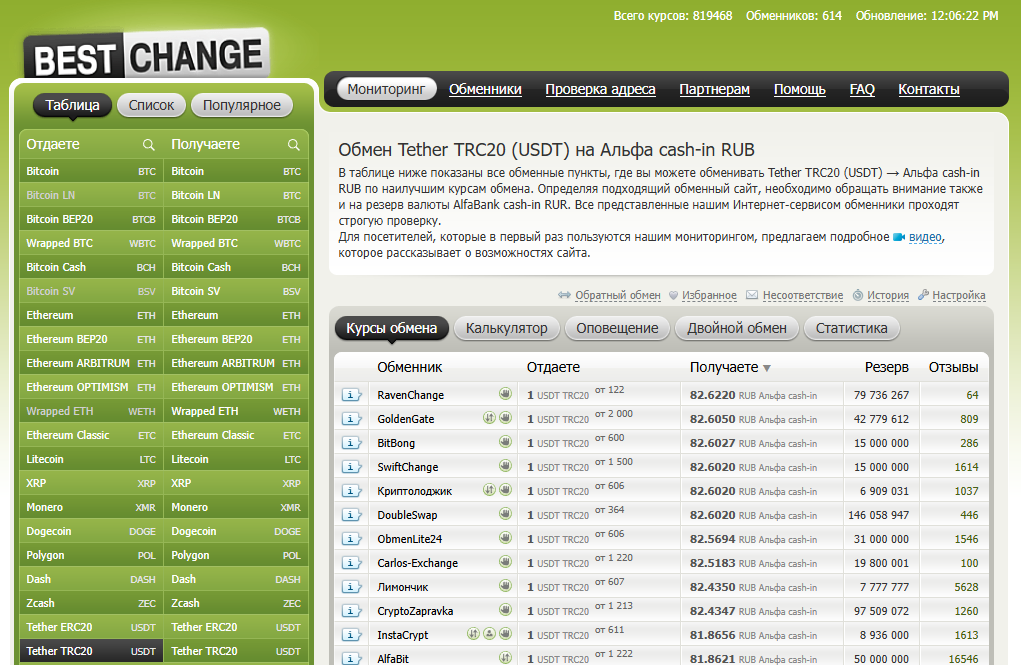Viewport: 1021px width, 665px height.
Task: Select Tether TRC20 in Отдаете column
Action: (91, 651)
